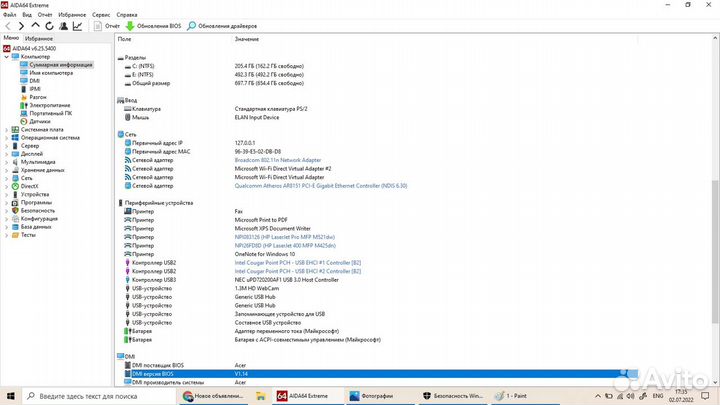720x405 pixels.
Task: Open the Сервис menu
Action: click(x=101, y=15)
